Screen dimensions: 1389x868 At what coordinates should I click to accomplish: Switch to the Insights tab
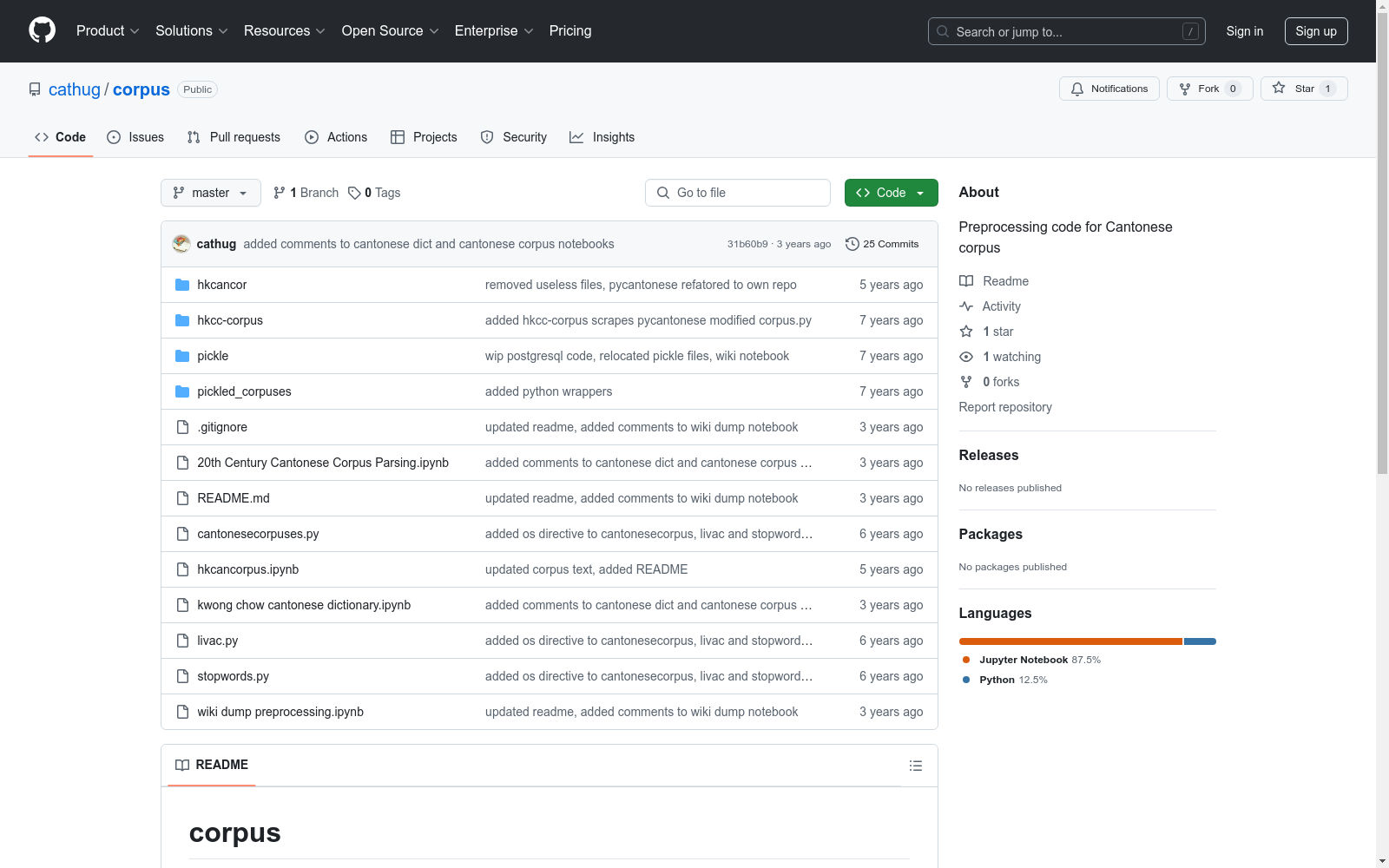(602, 137)
